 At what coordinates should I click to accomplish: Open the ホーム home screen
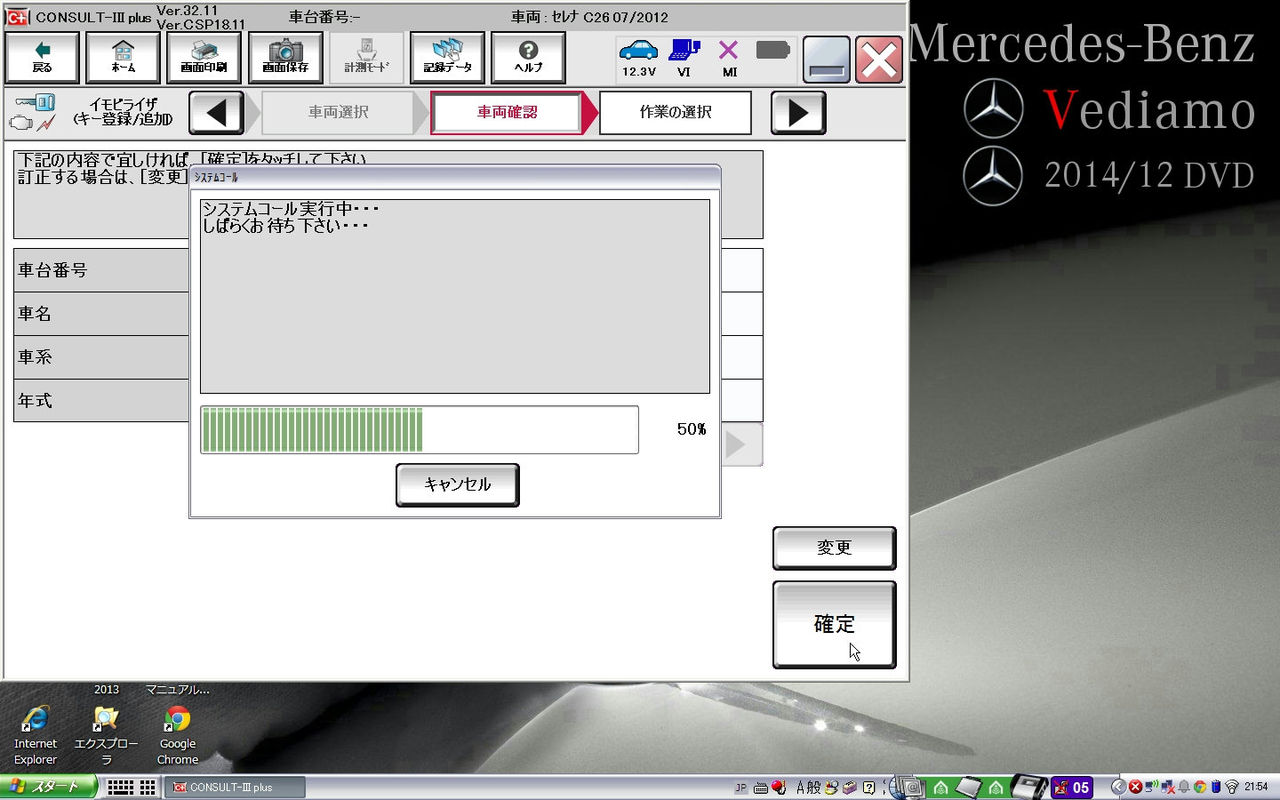click(x=123, y=58)
